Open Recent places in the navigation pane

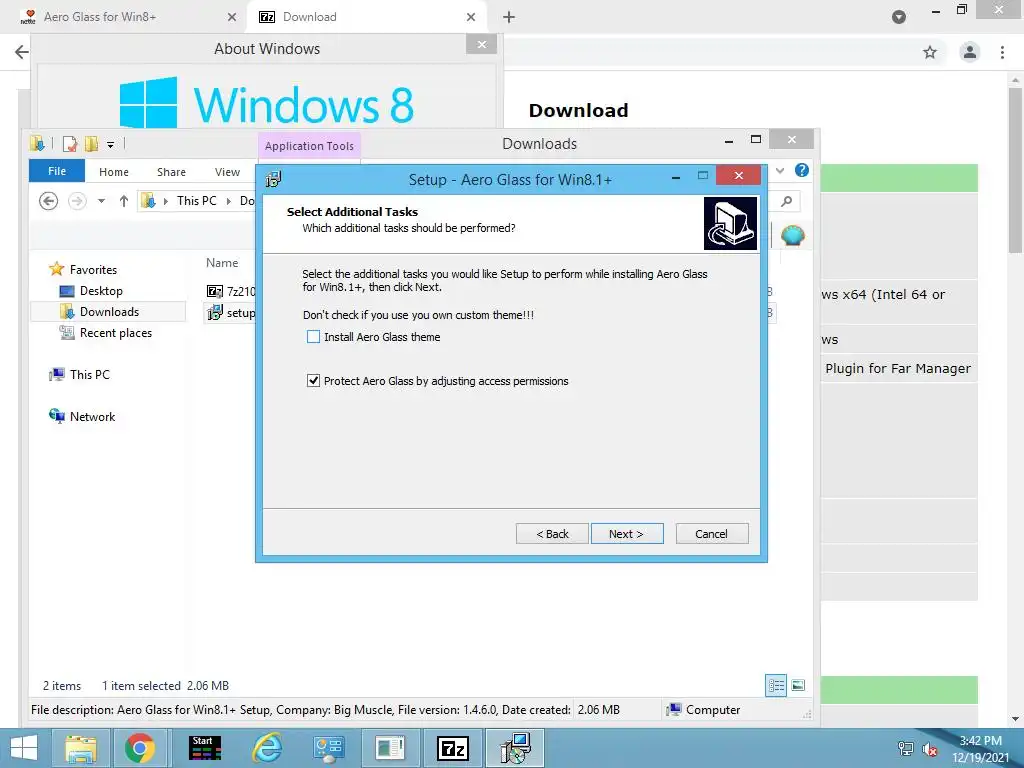[116, 332]
